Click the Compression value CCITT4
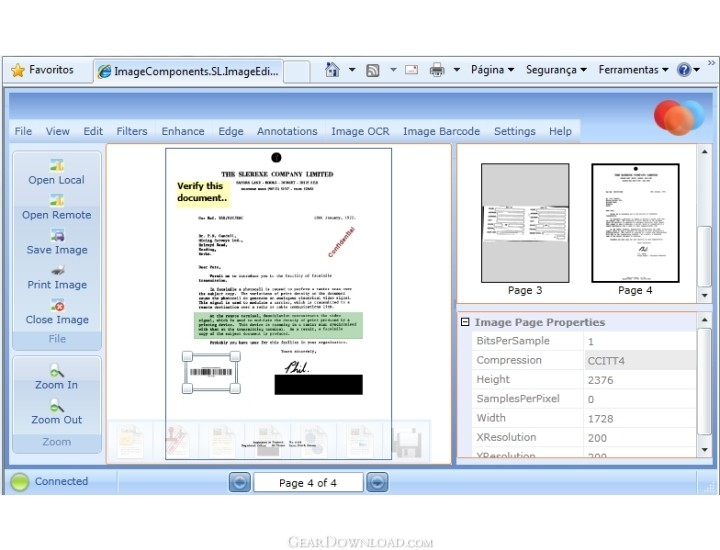 click(x=606, y=361)
